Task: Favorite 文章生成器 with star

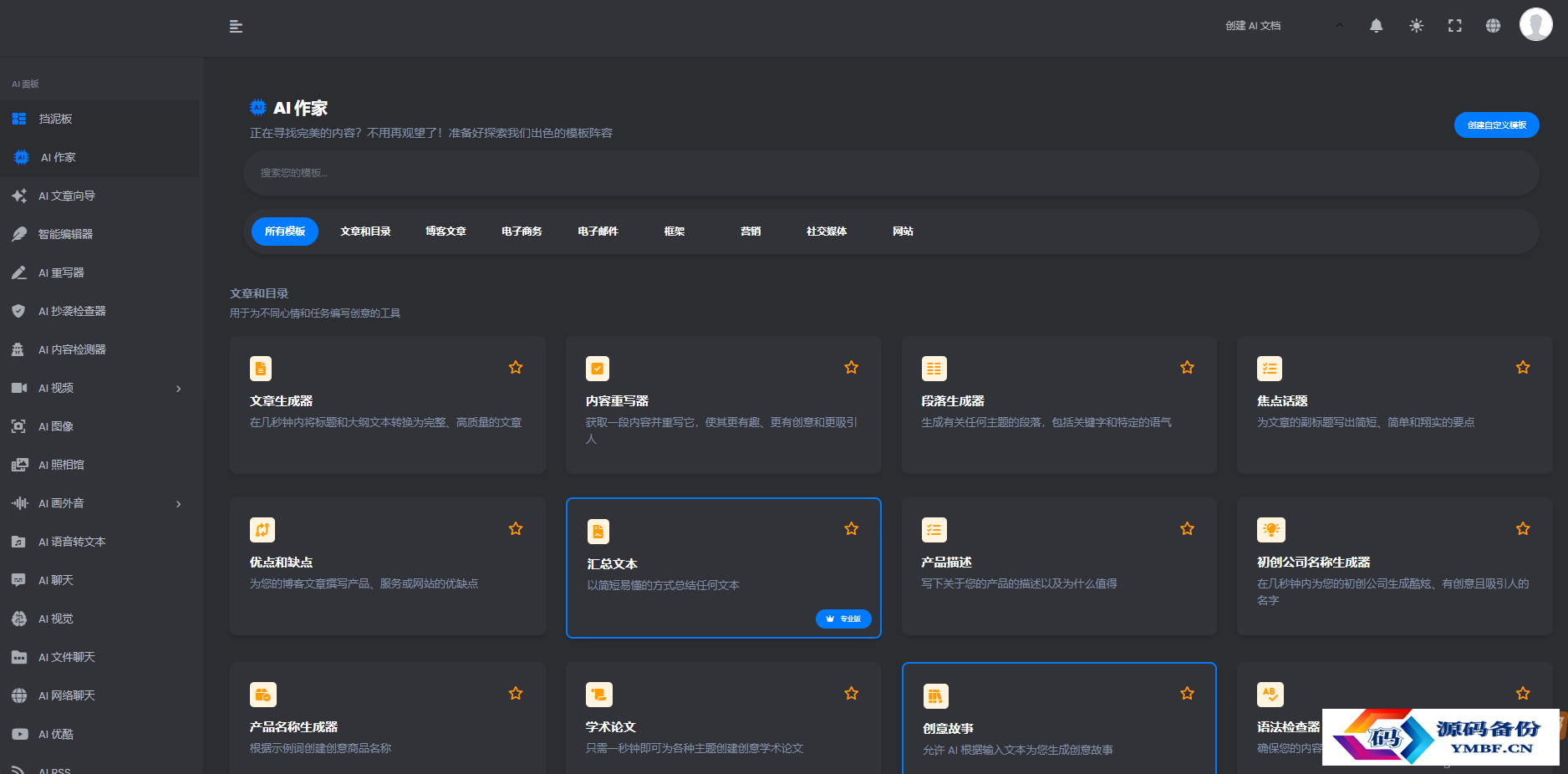Action: pos(516,368)
